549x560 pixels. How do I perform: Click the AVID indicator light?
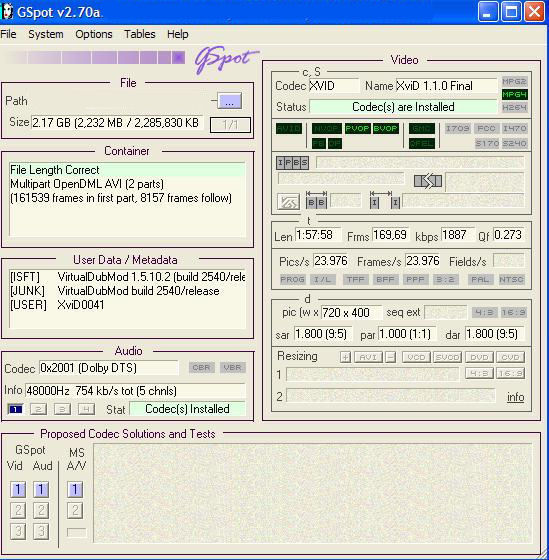(x=289, y=129)
